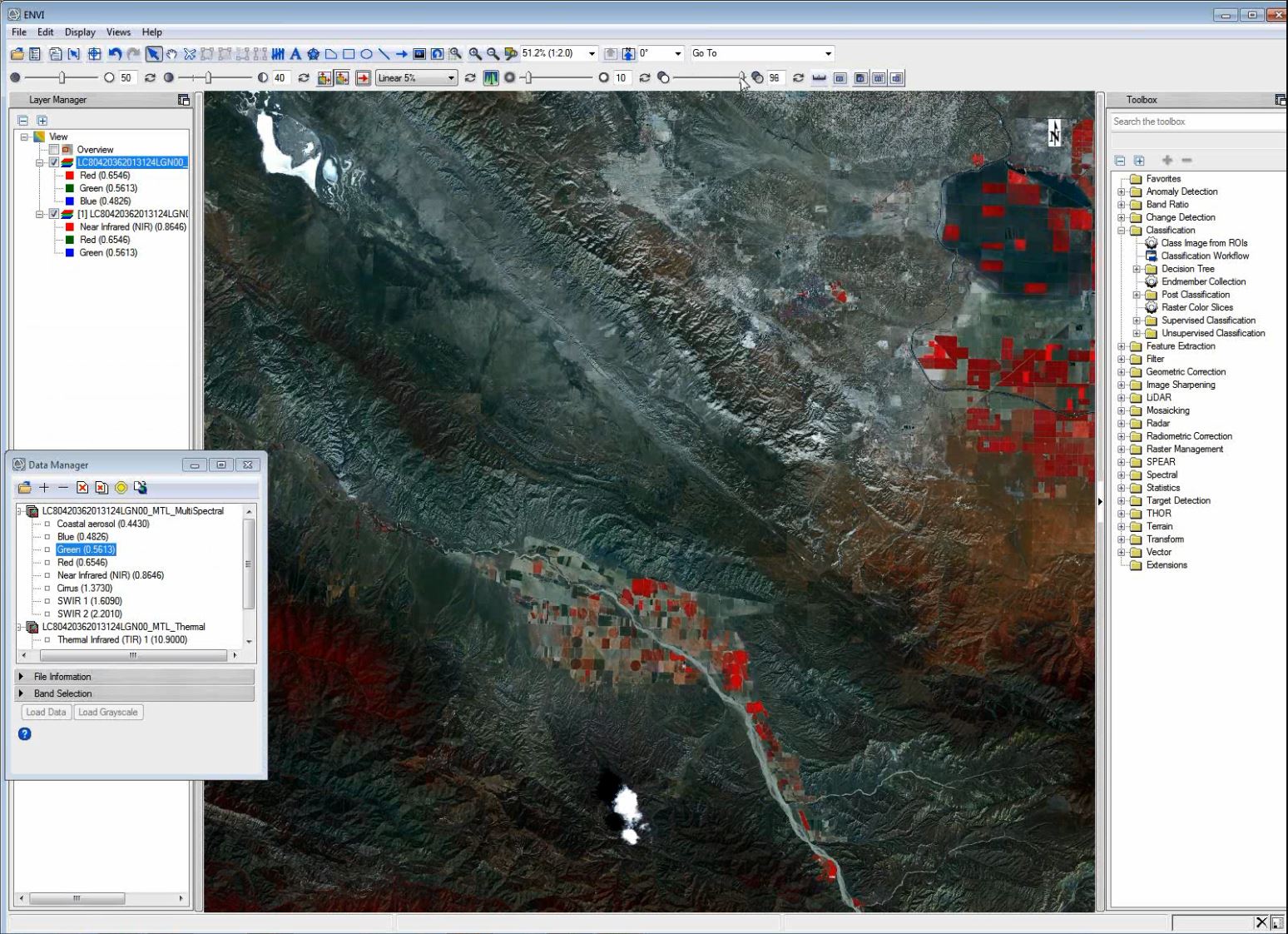Select the rectangle annotation tool
The height and width of the screenshot is (934, 1288).
click(x=349, y=53)
